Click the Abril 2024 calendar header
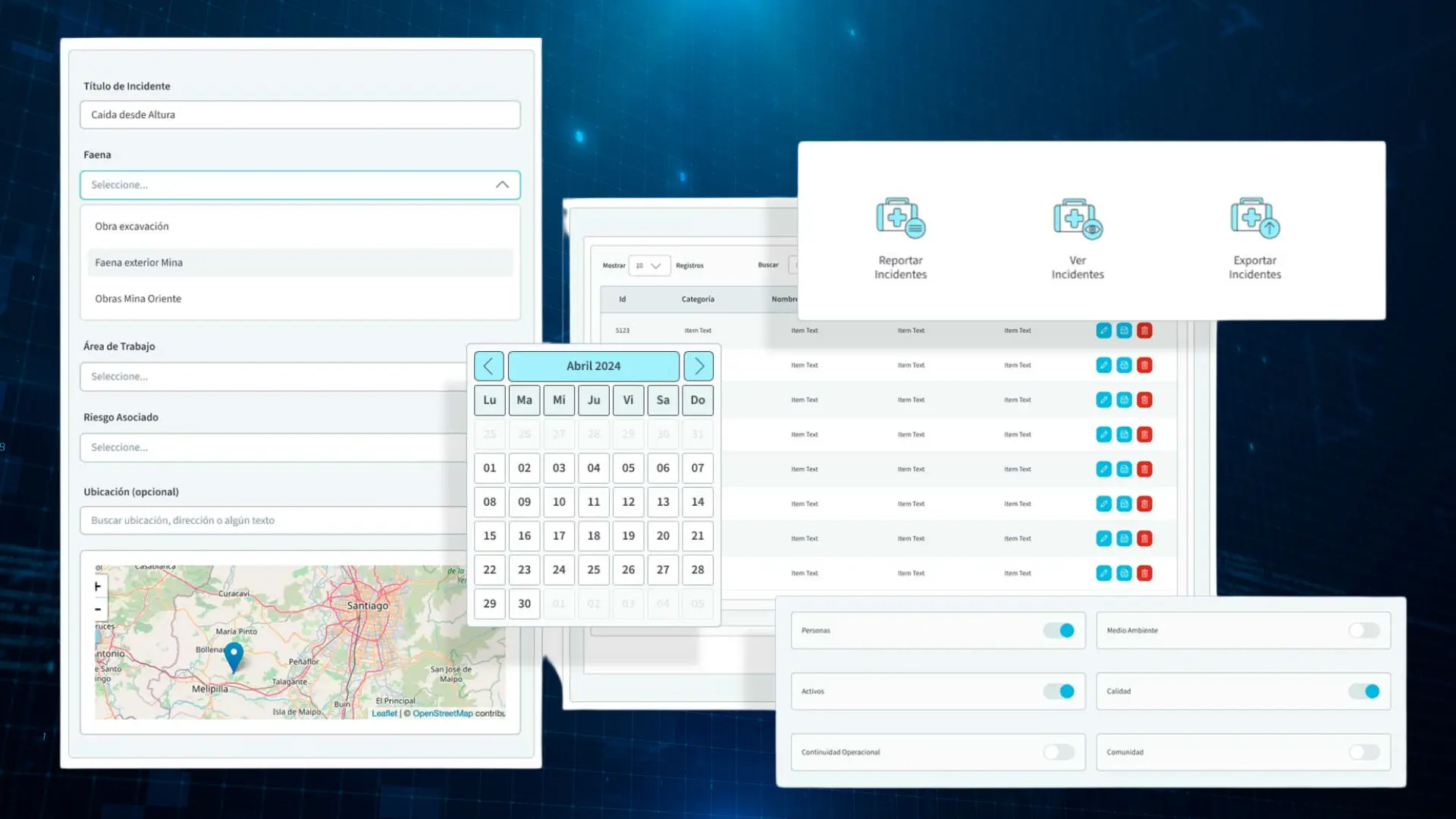The image size is (1456, 819). coord(593,366)
